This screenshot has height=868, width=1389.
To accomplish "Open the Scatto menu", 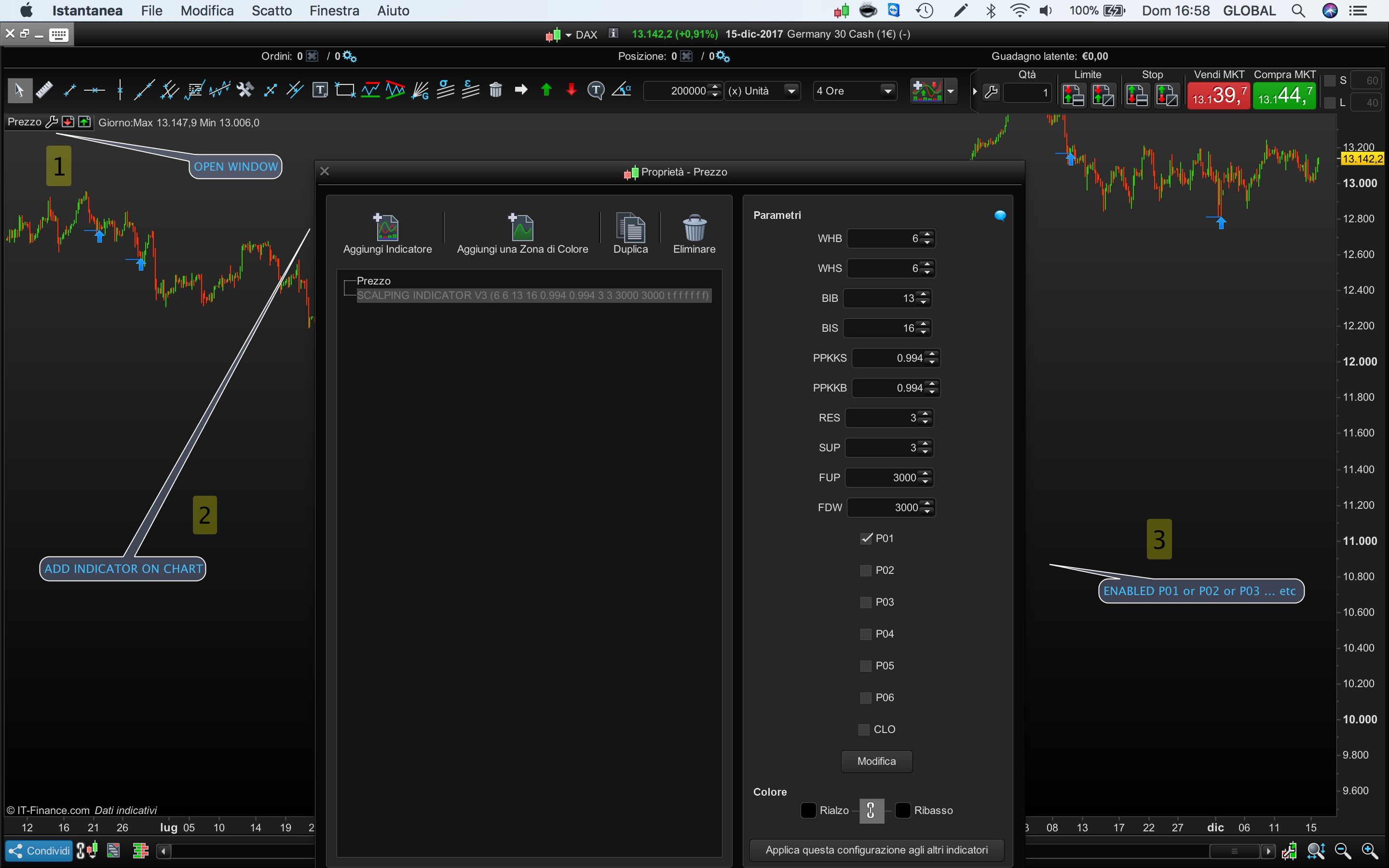I will (x=272, y=11).
